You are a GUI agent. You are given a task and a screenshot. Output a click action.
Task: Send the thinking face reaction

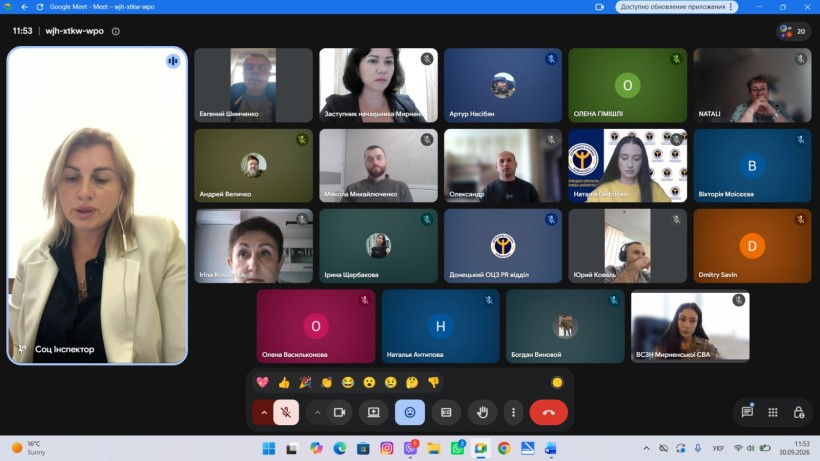[412, 383]
